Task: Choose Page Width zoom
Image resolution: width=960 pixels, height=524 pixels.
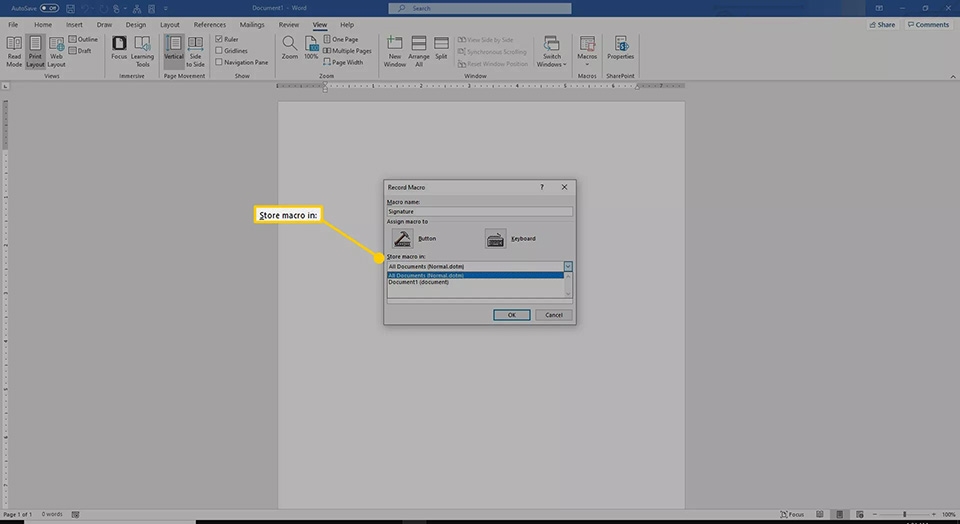Action: point(343,62)
